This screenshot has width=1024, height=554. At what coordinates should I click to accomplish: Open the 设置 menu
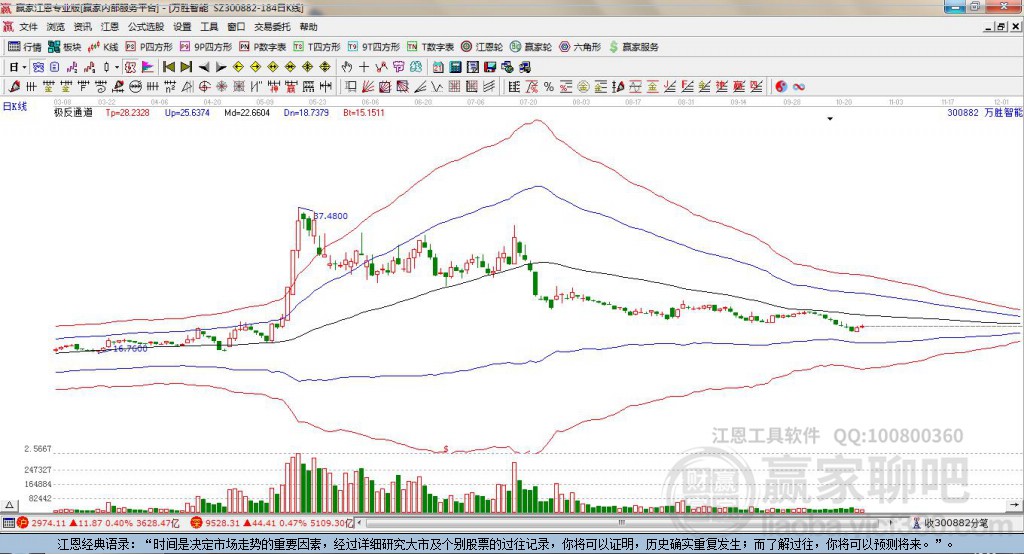[182, 27]
